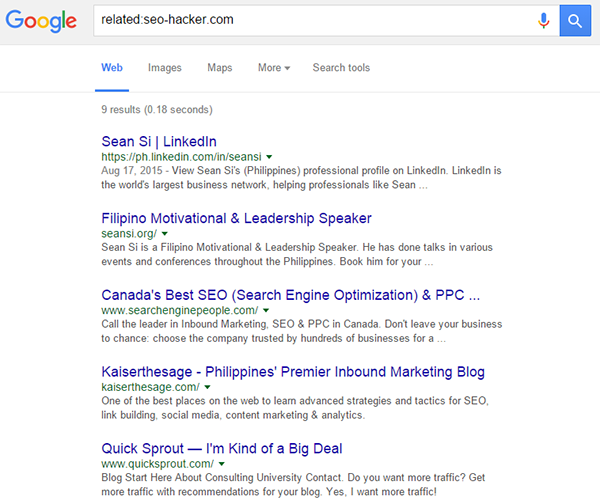600x504 pixels.
Task: Expand the More dropdown menu
Action: pyautogui.click(x=273, y=68)
